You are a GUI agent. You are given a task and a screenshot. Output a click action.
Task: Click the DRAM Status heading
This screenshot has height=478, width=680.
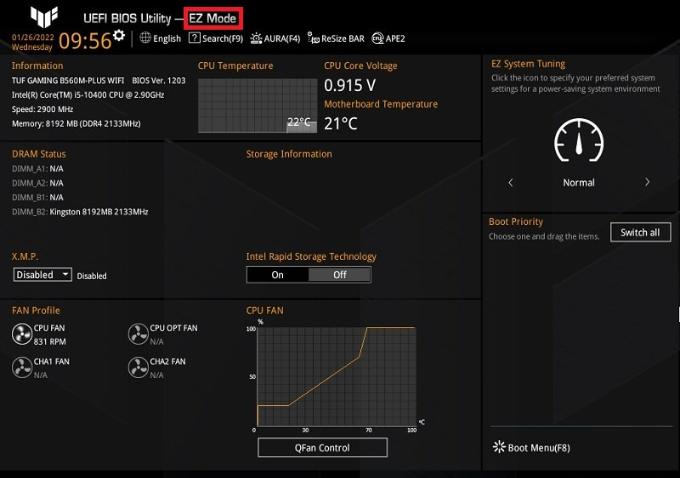click(x=39, y=154)
